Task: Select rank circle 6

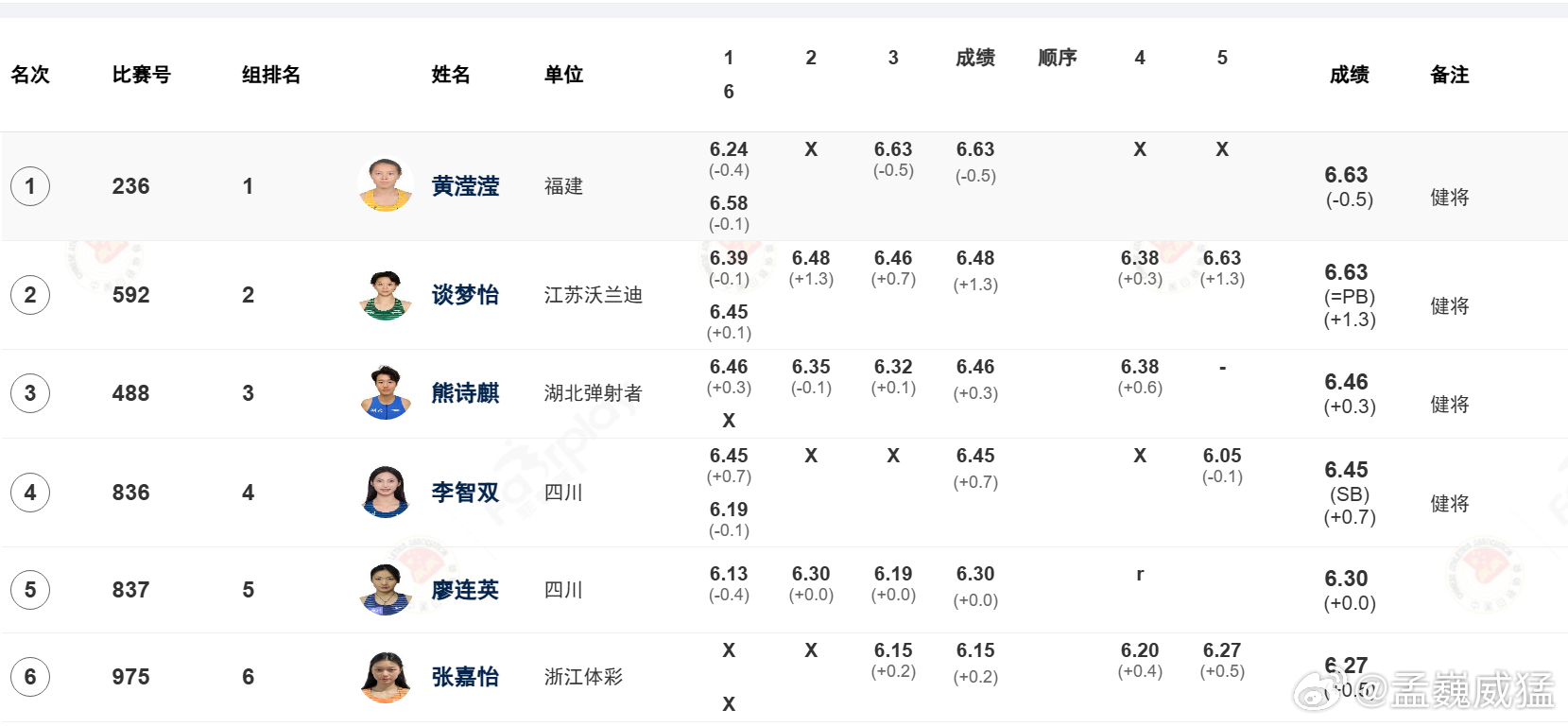Action: (30, 677)
